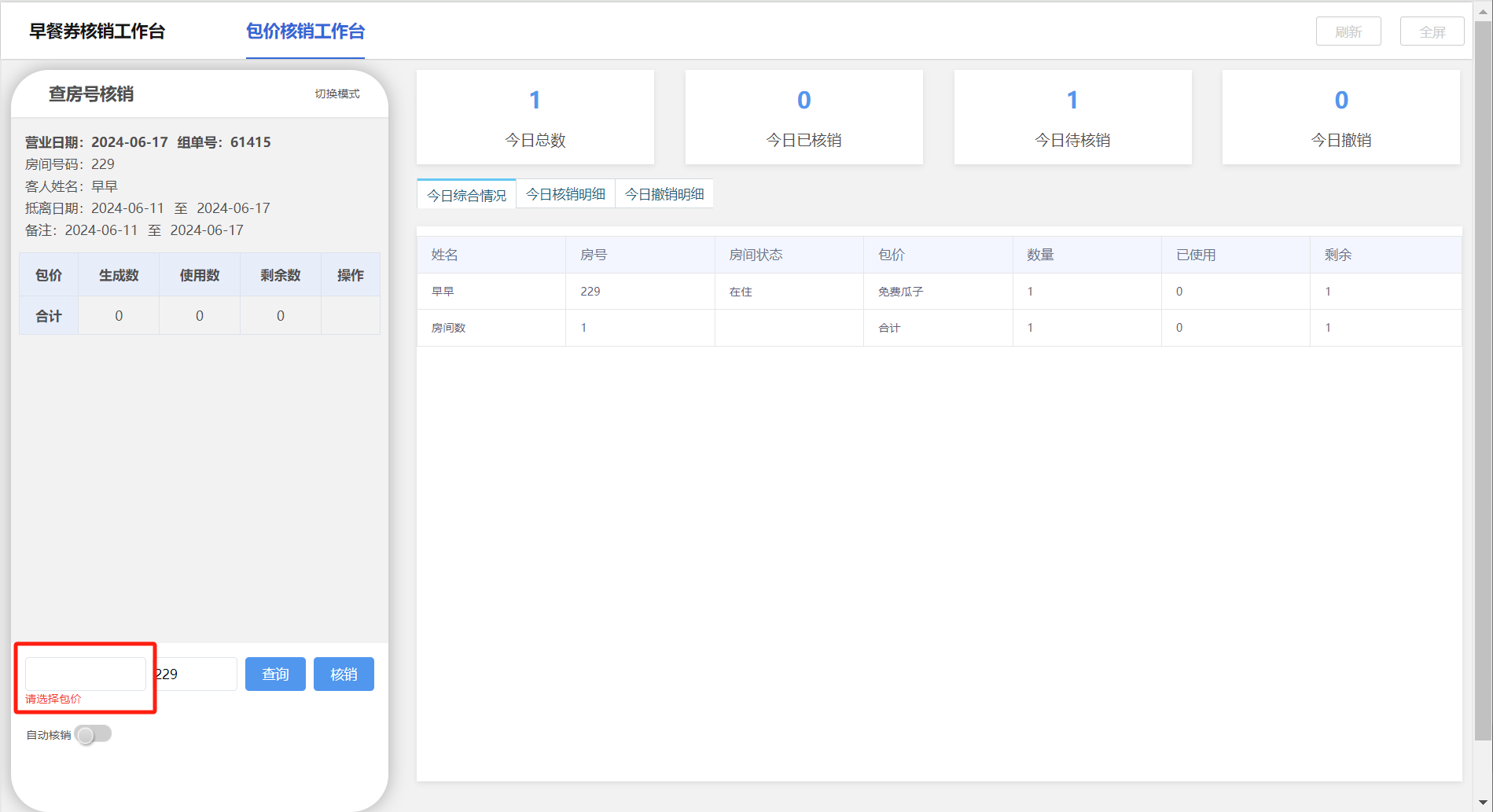Select the 包价核销工作台 tab
This screenshot has width=1493, height=812.
(x=305, y=31)
